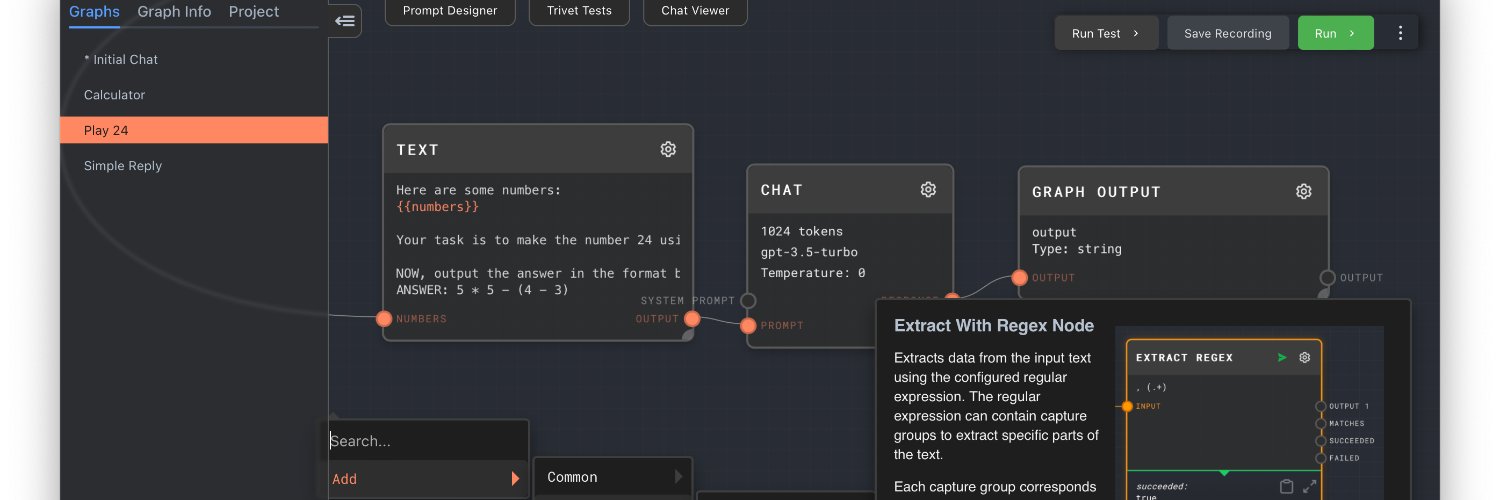Click green play icon on Extract Regex node
The image size is (1500, 500).
(x=1282, y=357)
